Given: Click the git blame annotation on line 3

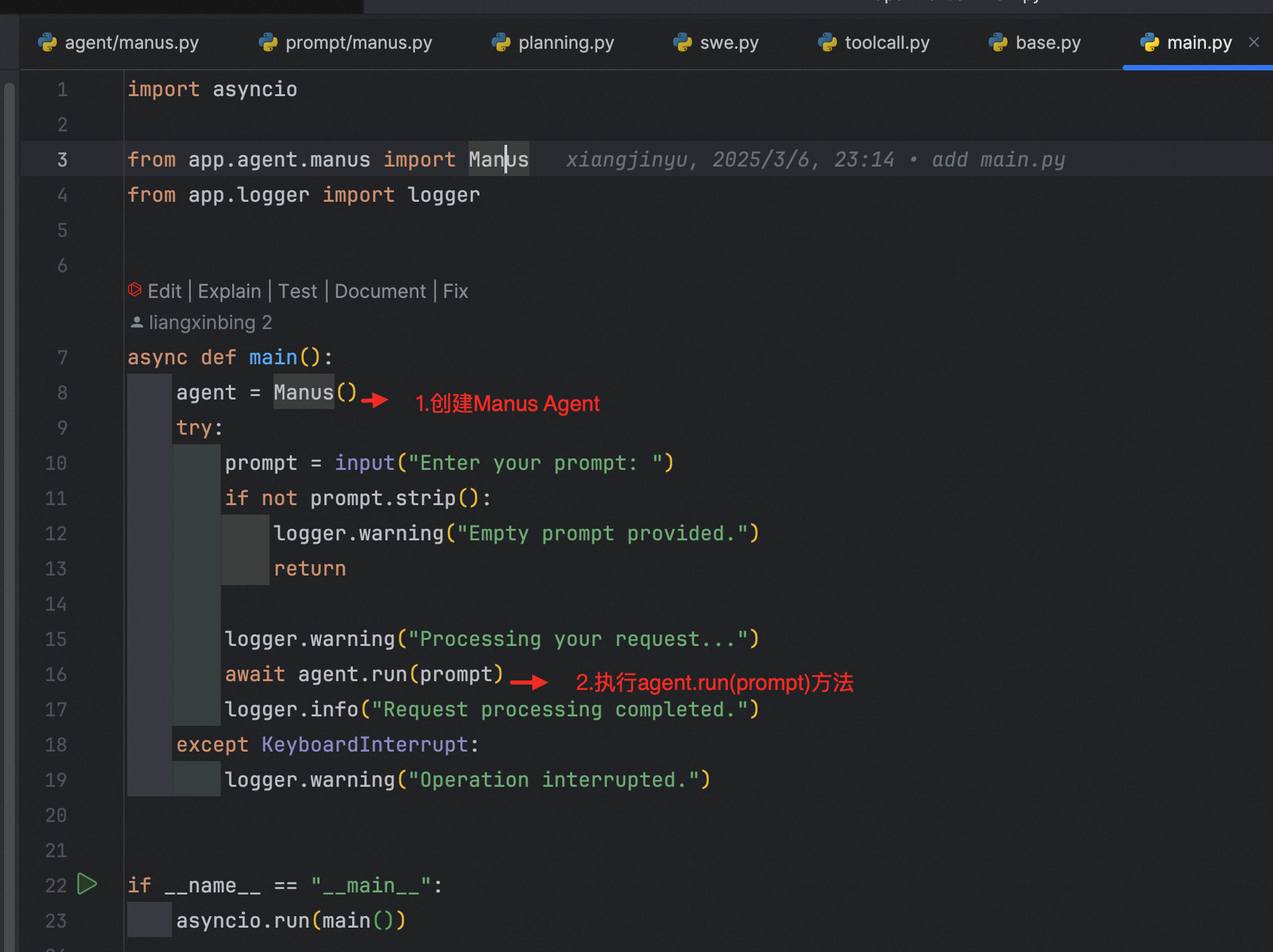Looking at the screenshot, I should (813, 159).
